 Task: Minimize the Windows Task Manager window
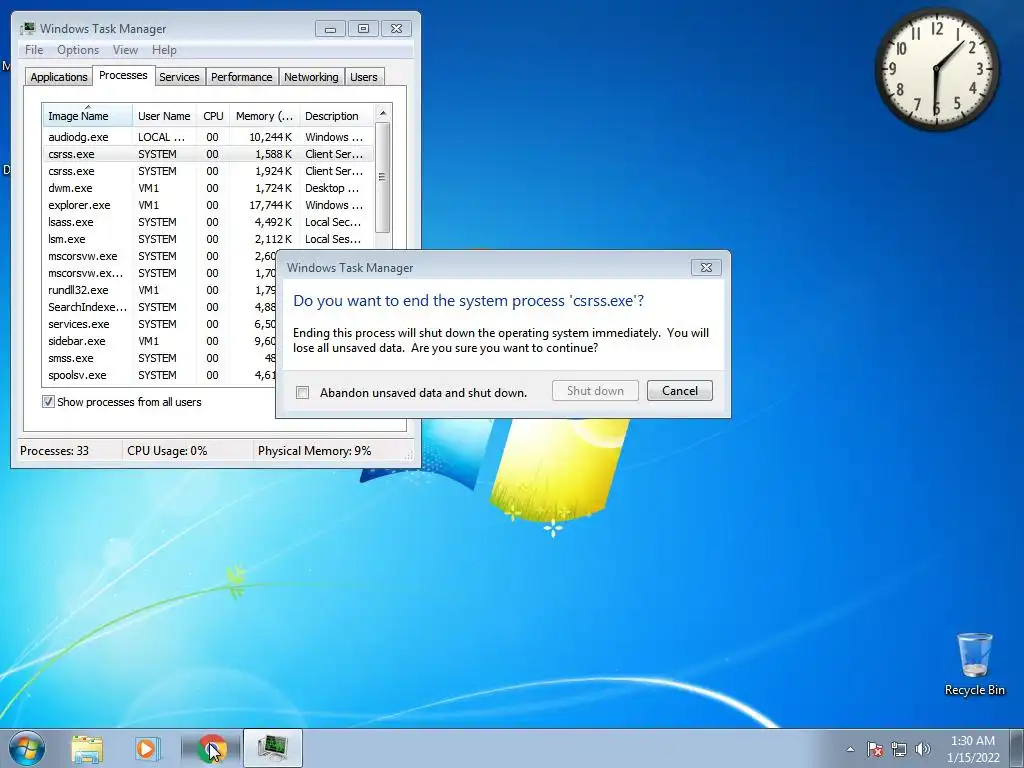click(330, 29)
